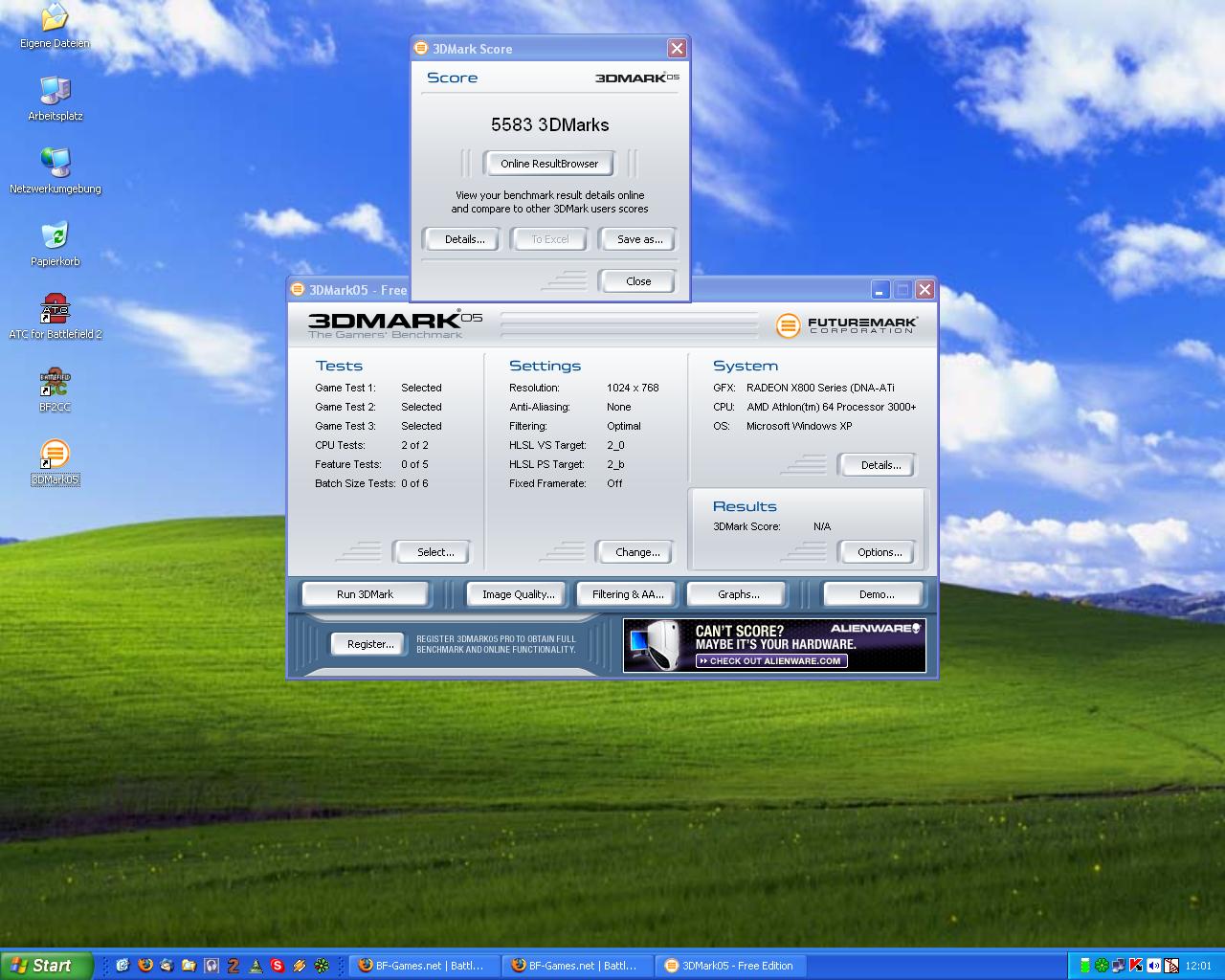Activate 3DMark05 - Free Edition taskbar button
The image size is (1225, 980).
[x=731, y=966]
